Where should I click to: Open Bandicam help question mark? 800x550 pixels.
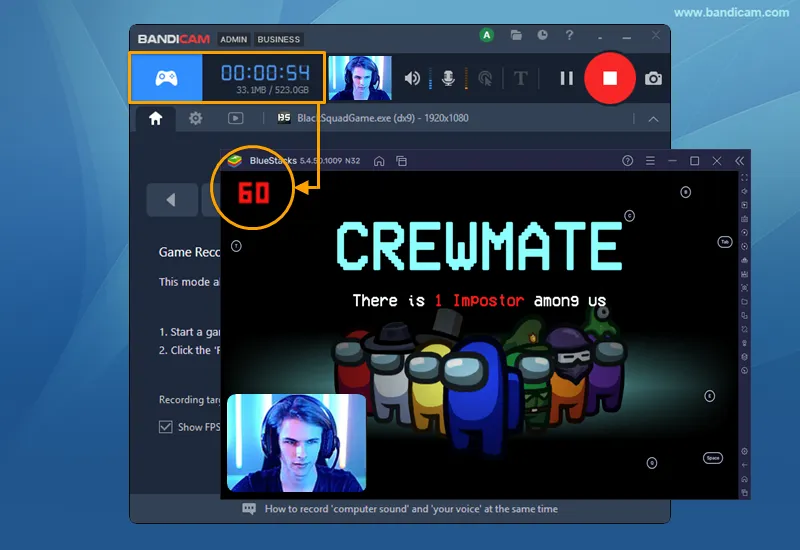[569, 35]
